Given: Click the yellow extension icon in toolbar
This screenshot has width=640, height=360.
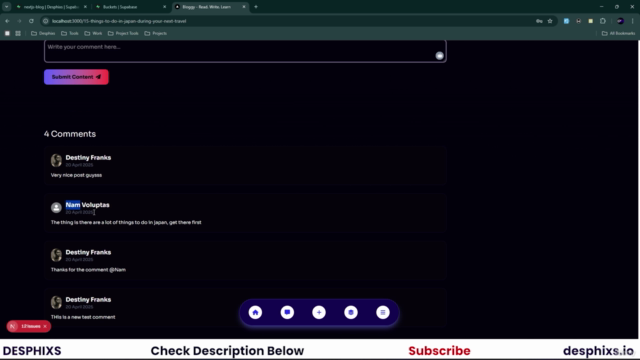Looking at the screenshot, I should click(x=591, y=21).
